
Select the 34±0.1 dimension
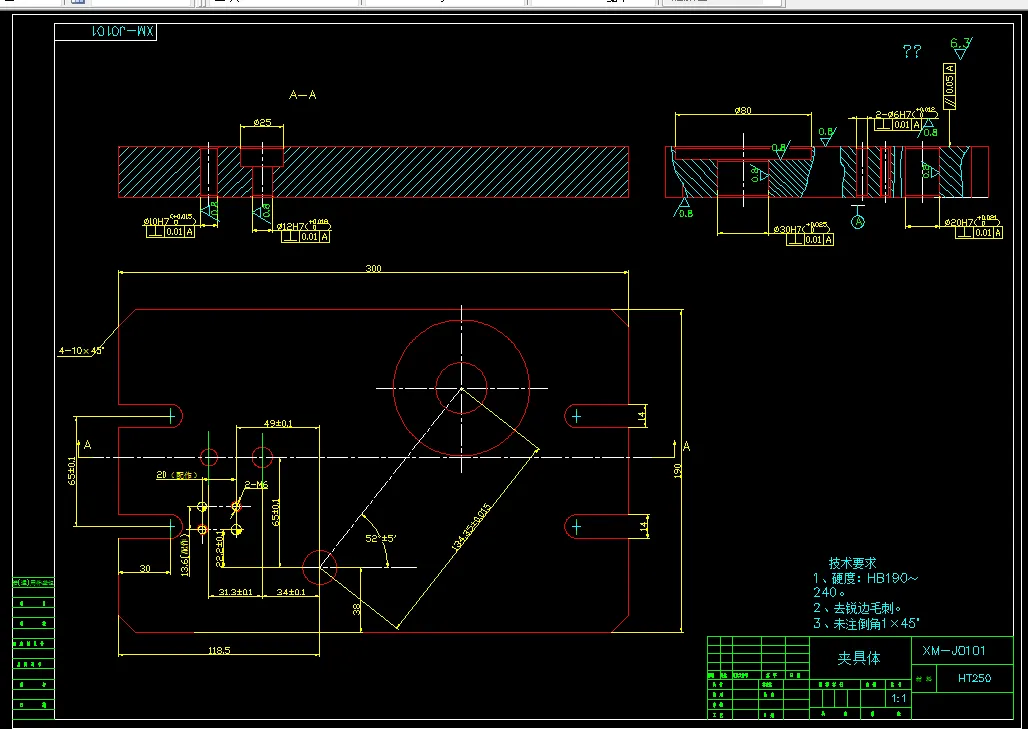(291, 592)
